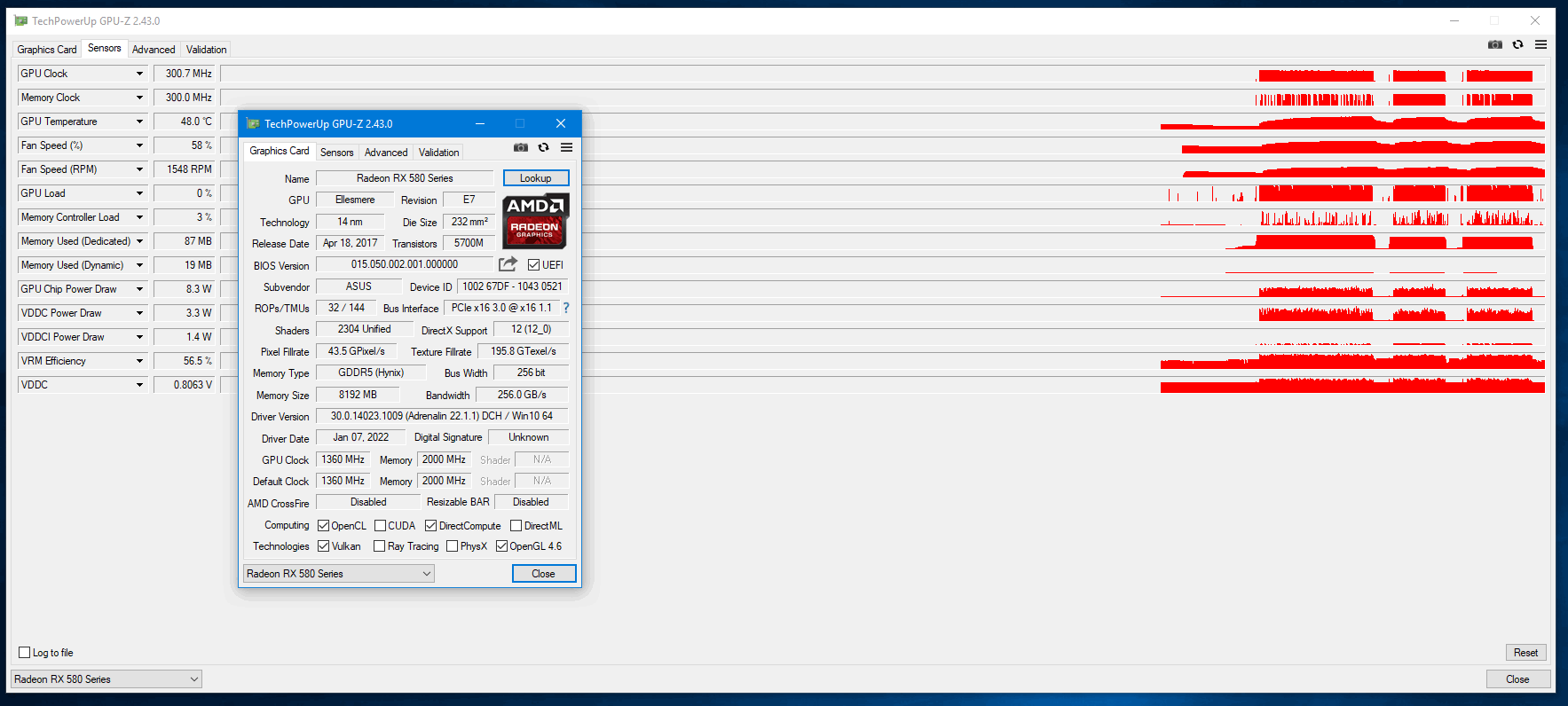1568x706 pixels.
Task: Toggle the Ray Tracing checkbox
Action: [x=379, y=545]
